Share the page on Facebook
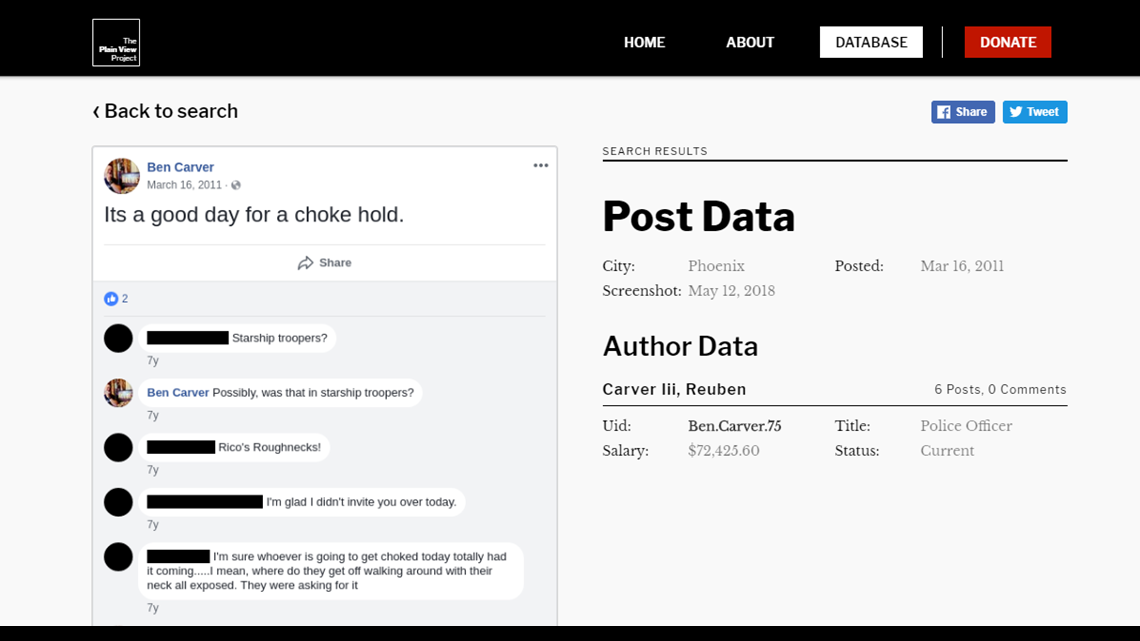 pyautogui.click(x=962, y=112)
